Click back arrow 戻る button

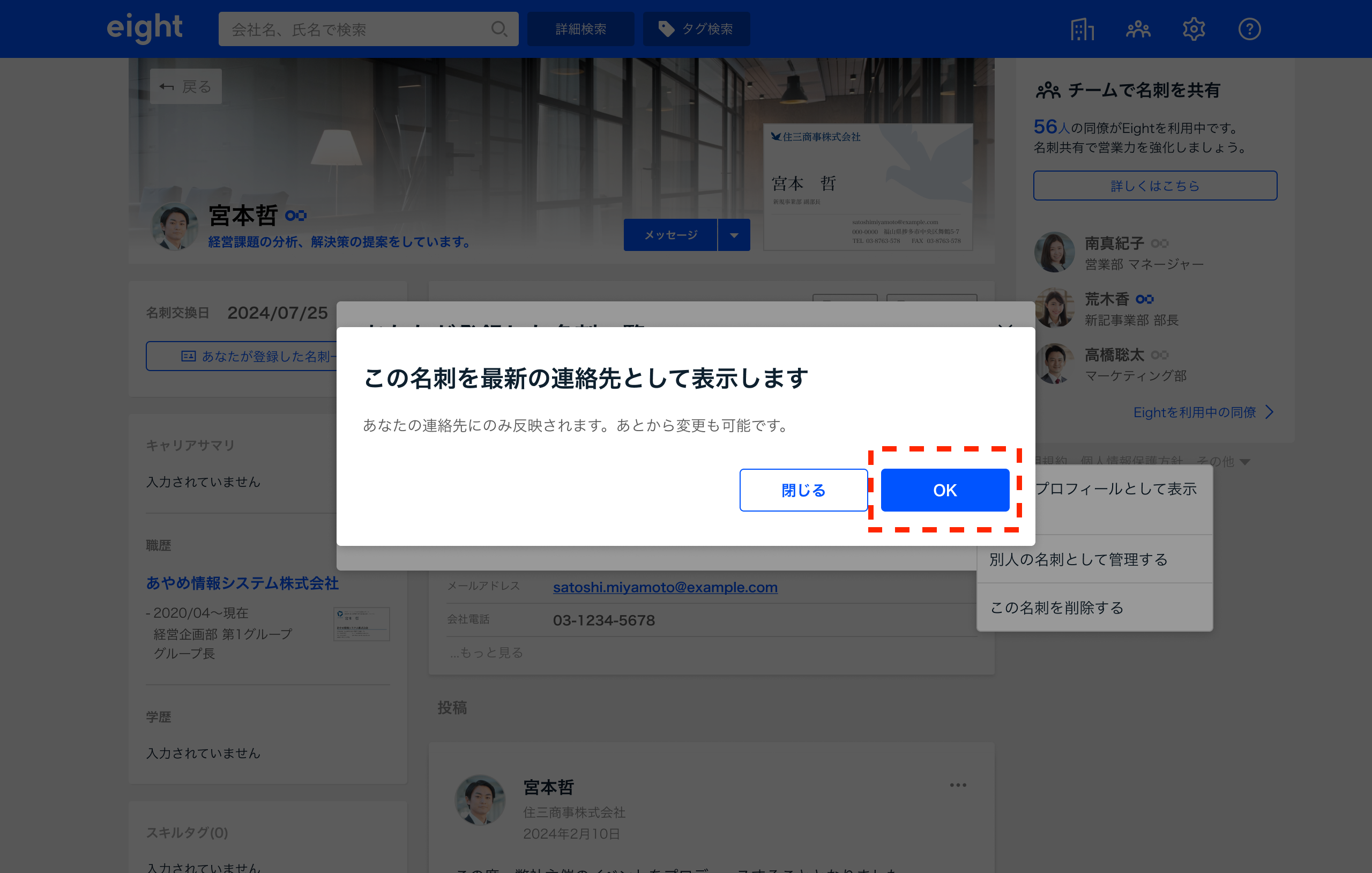[186, 87]
